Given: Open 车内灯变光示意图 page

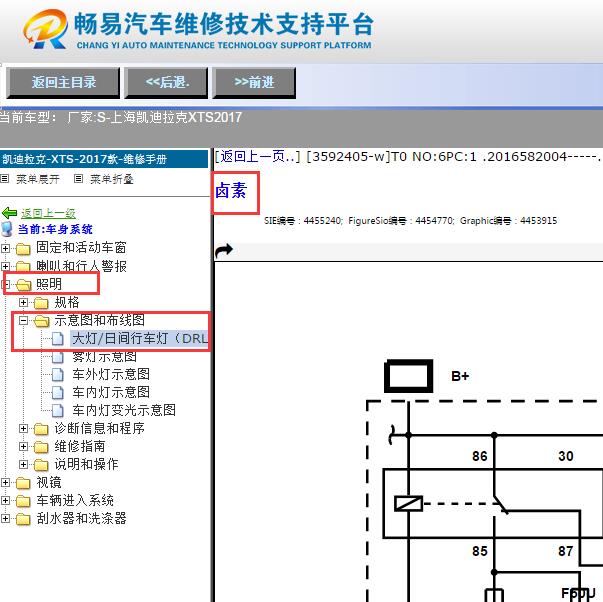Looking at the screenshot, I should [x=124, y=410].
